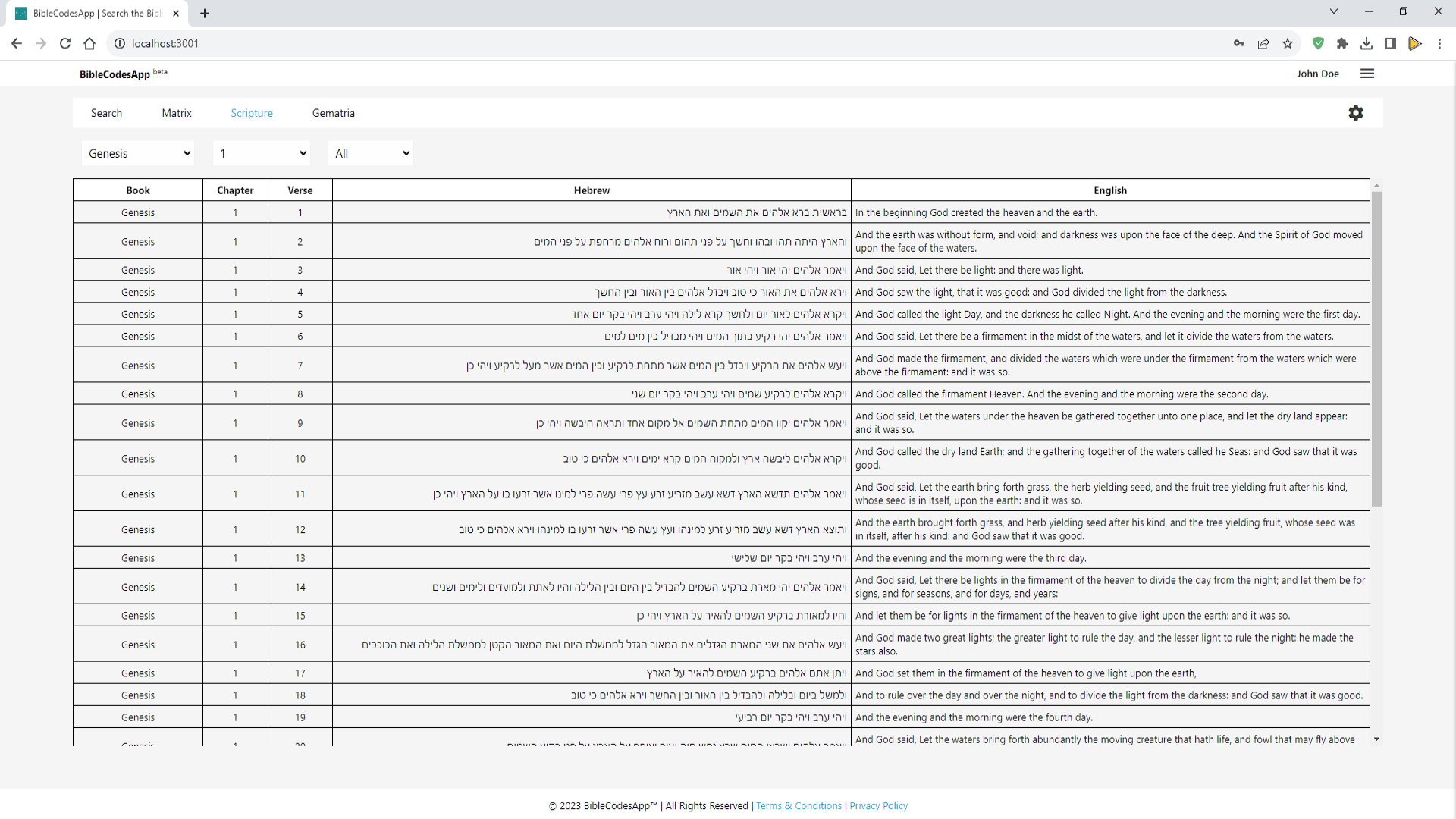Open the Terms & Conditions link
This screenshot has width=1456, height=819.
pos(799,805)
